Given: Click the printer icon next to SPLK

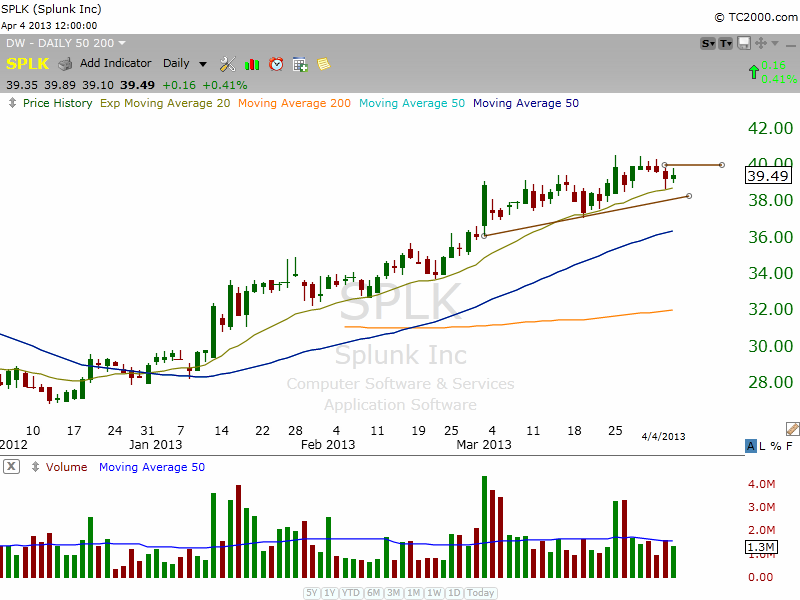Looking at the screenshot, I should click(65, 64).
